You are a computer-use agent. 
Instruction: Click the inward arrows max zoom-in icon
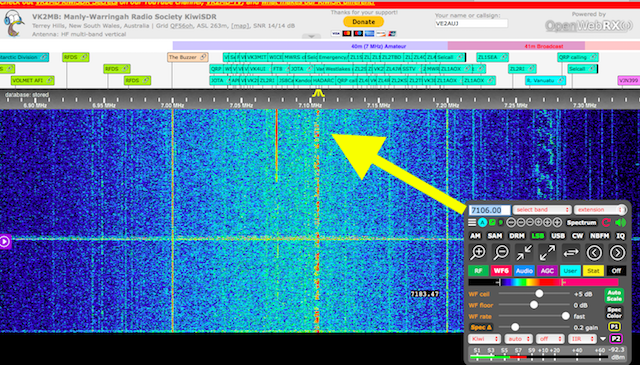524,253
